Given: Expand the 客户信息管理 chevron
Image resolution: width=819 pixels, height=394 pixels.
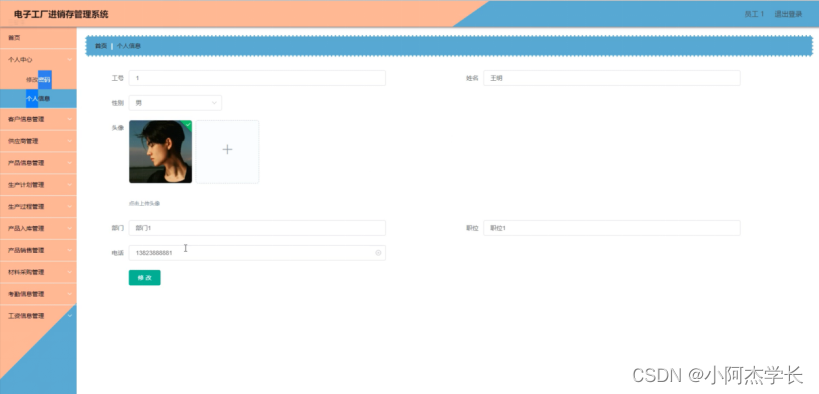Looking at the screenshot, I should coord(69,120).
